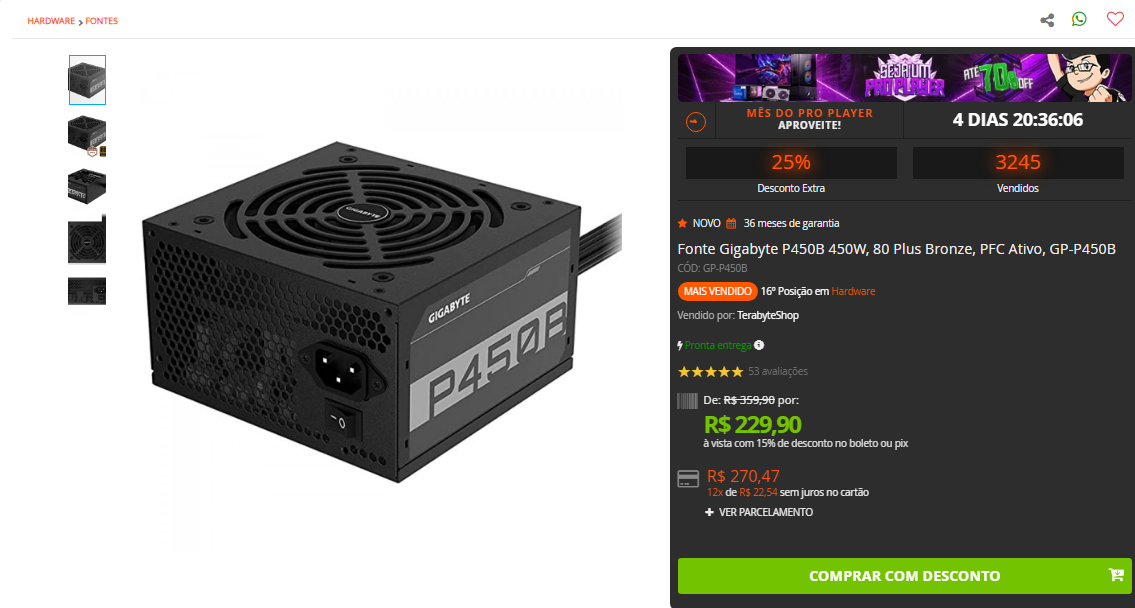Click the circular promo icon beside Mês do Pro Player
The width and height of the screenshot is (1135, 608).
coord(696,122)
